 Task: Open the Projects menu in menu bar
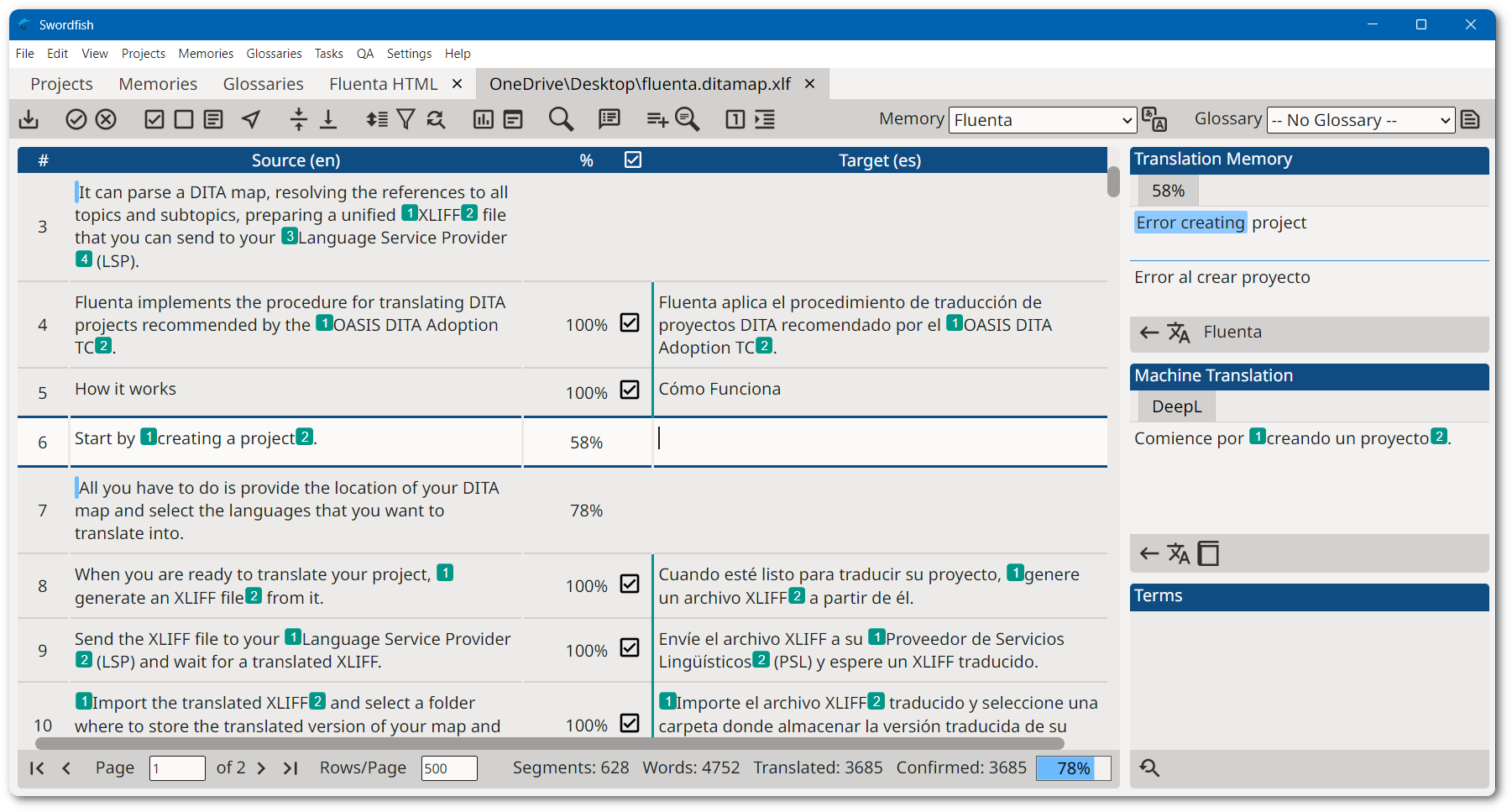(144, 53)
